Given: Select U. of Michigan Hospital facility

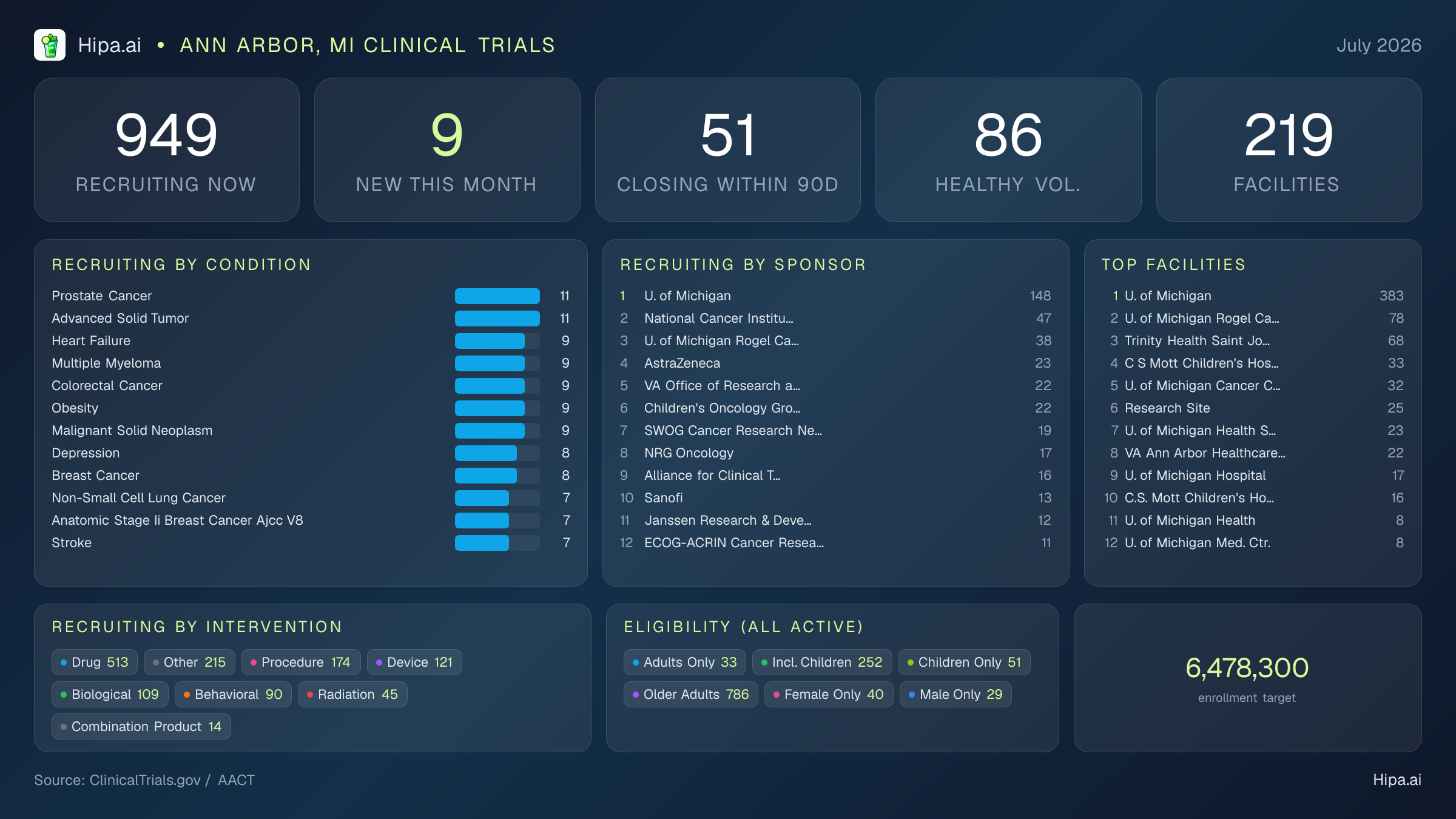Looking at the screenshot, I should [x=1253, y=476].
